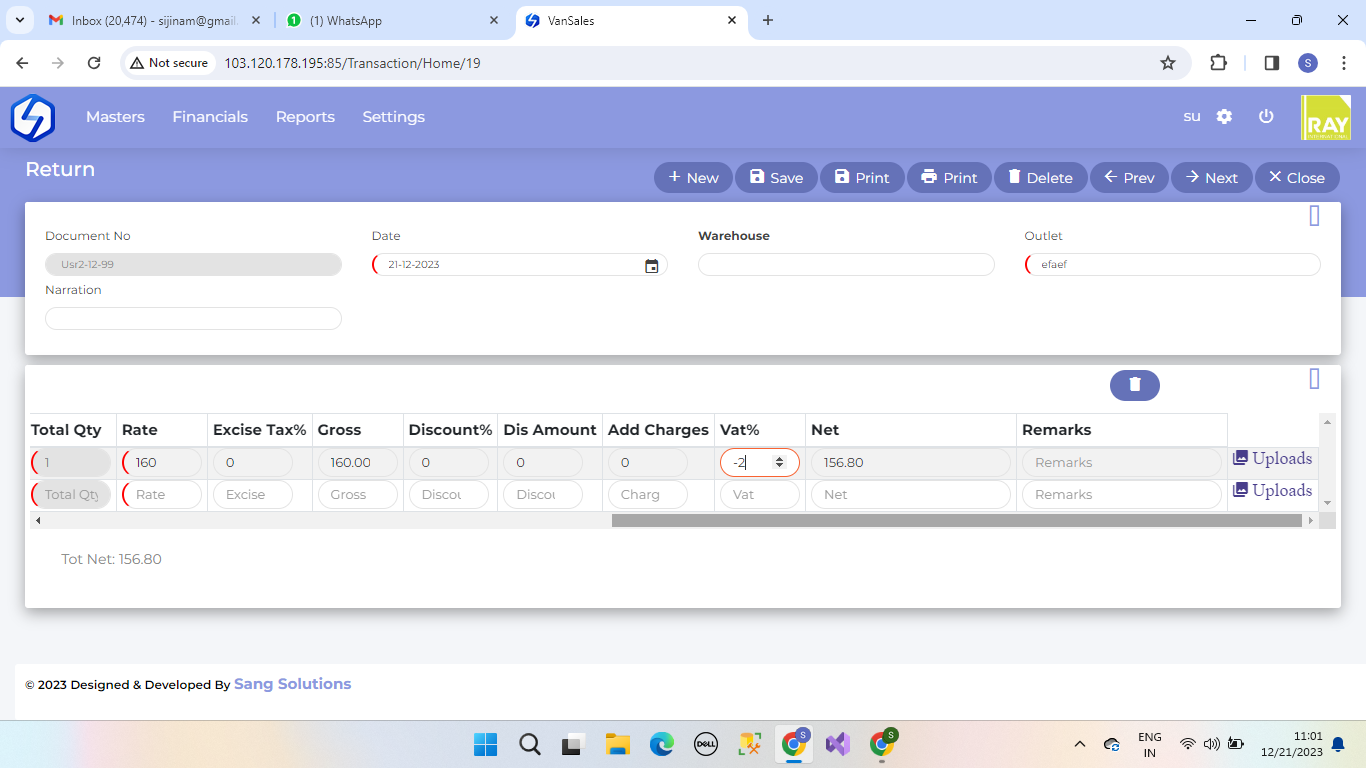The width and height of the screenshot is (1366, 768).
Task: Click the power logout icon
Action: [x=1266, y=116]
